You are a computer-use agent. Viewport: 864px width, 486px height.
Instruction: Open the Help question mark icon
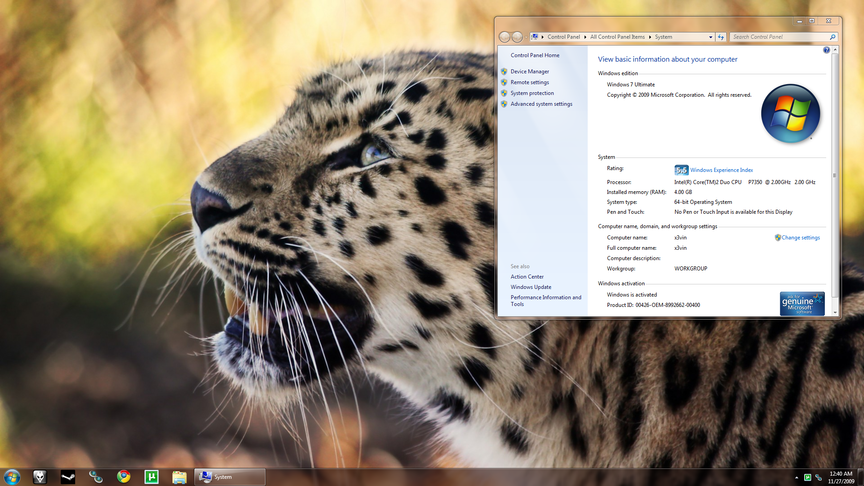tap(826, 50)
